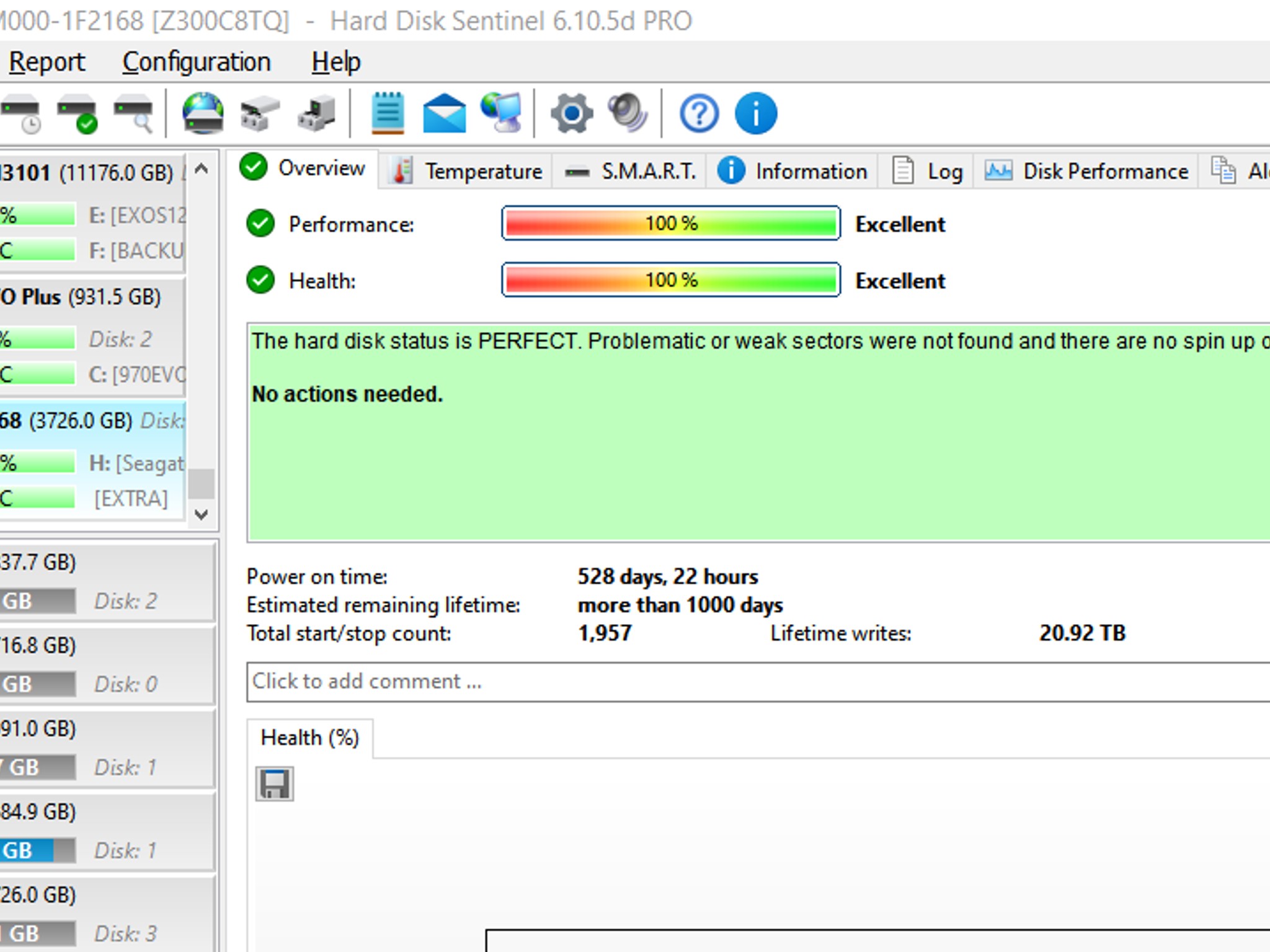
Task: Open the Help menu
Action: click(335, 62)
